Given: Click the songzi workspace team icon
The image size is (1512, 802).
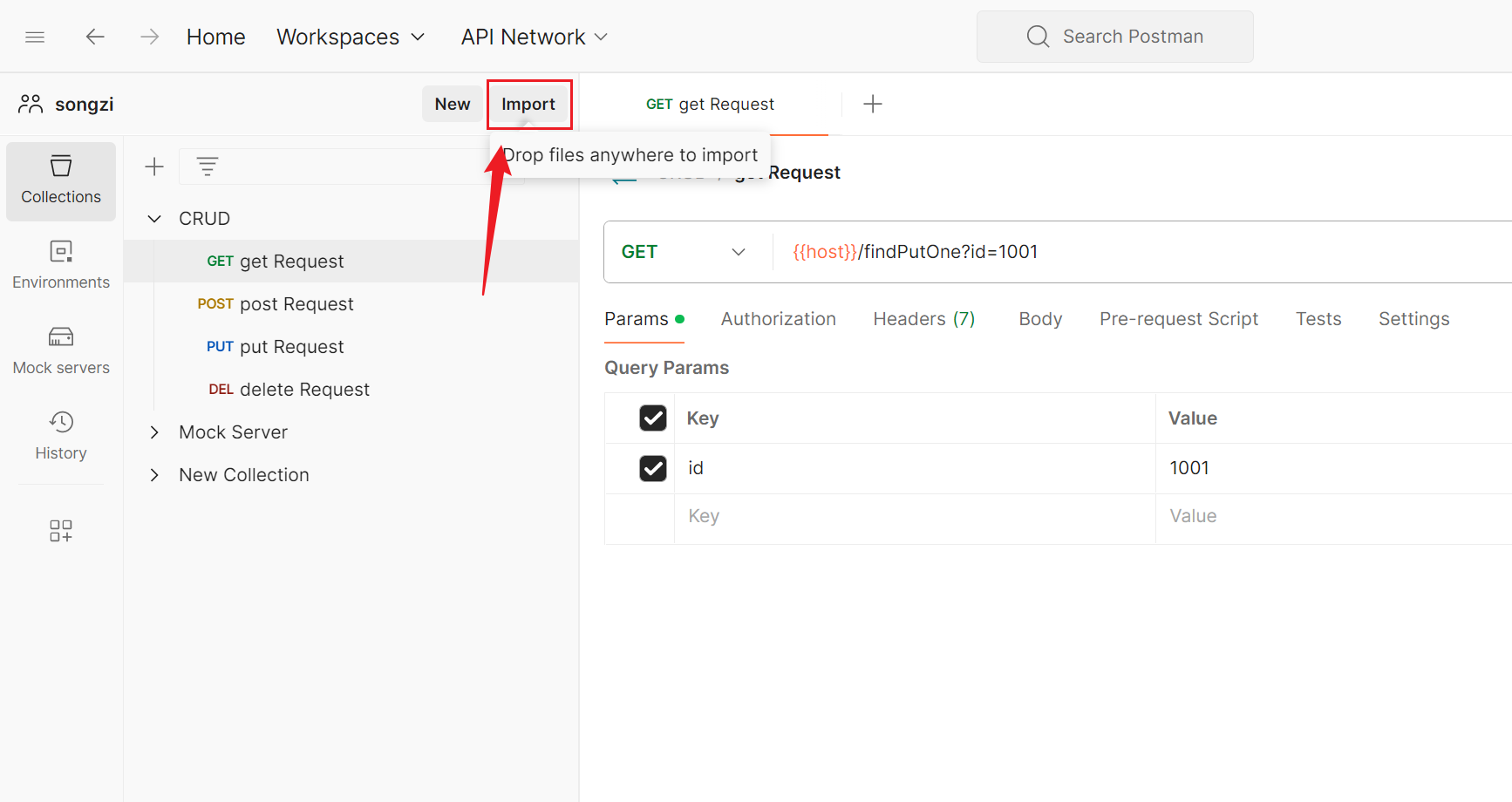Looking at the screenshot, I should pyautogui.click(x=31, y=105).
